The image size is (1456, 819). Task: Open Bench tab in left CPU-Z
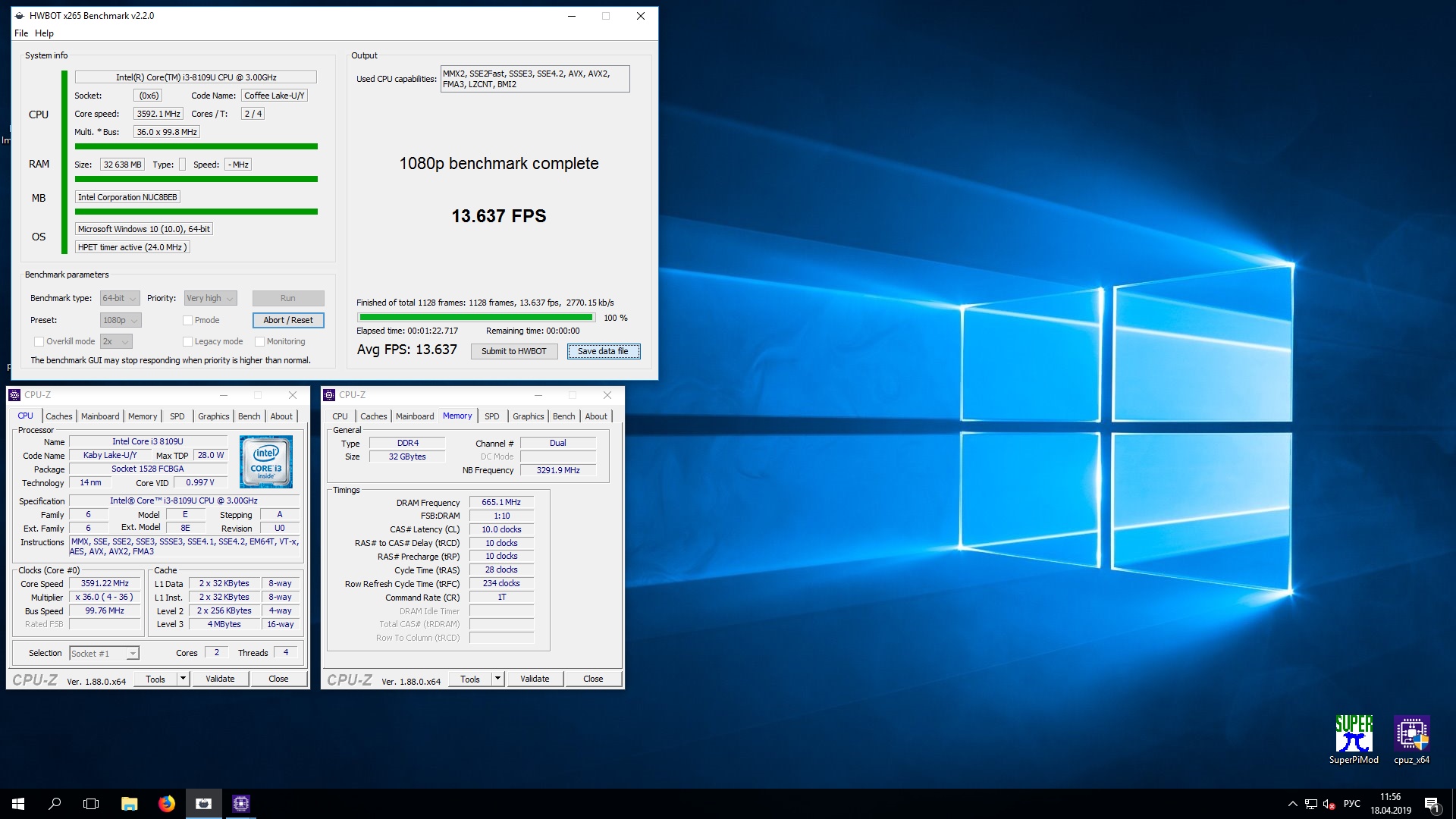(x=249, y=416)
